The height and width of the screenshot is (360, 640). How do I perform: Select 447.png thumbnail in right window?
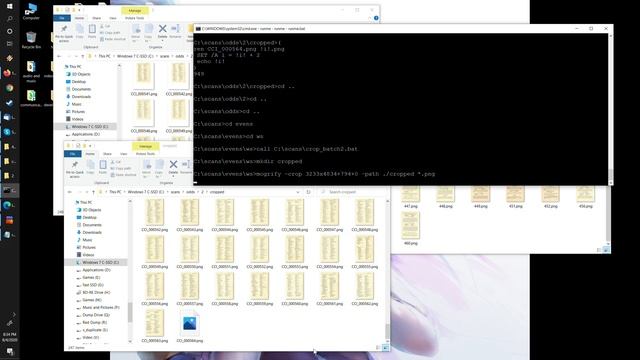(410, 198)
